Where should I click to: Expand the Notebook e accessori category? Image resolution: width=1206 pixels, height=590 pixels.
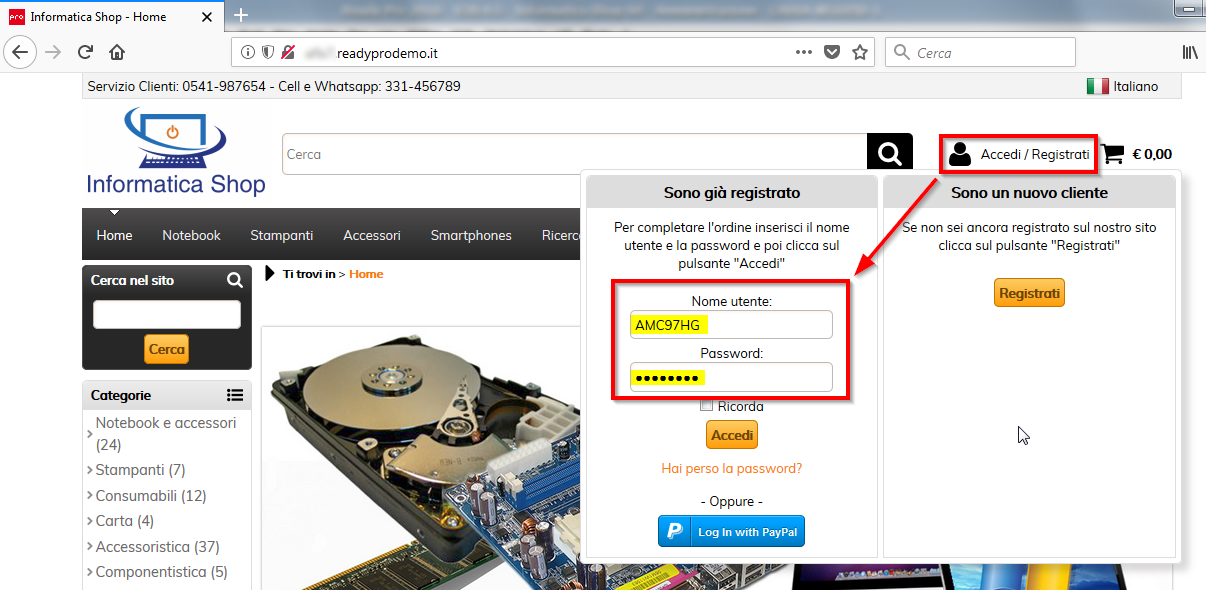(x=165, y=423)
